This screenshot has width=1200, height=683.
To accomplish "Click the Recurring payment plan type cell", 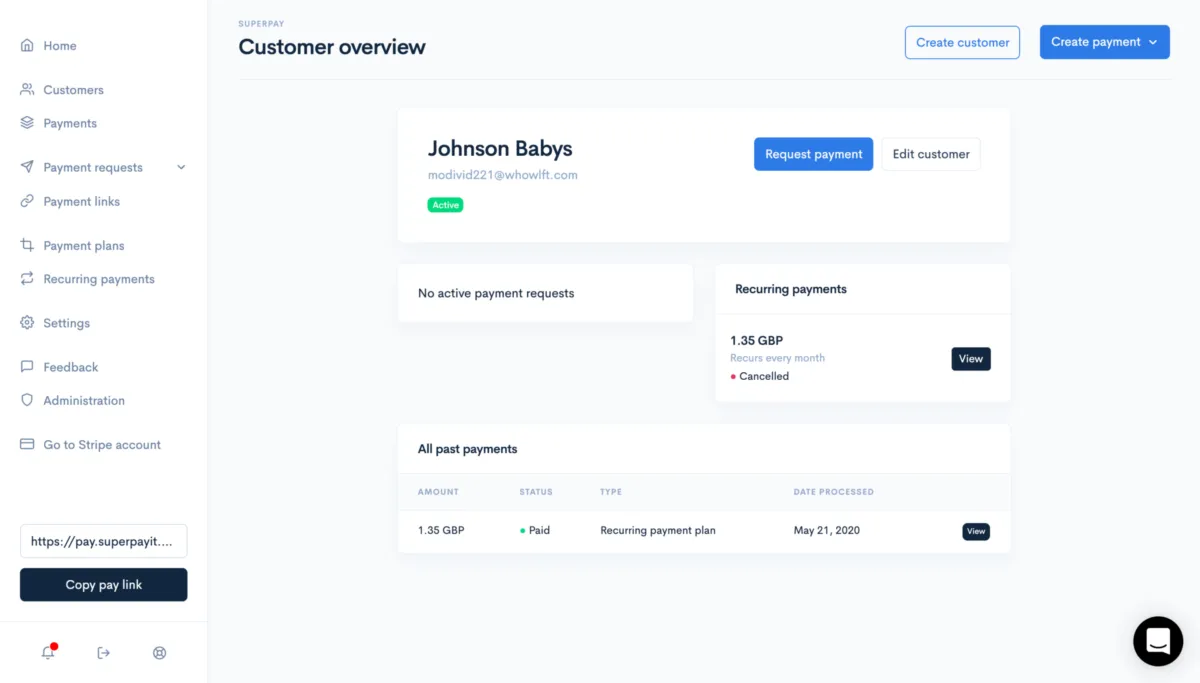I will tap(658, 531).
